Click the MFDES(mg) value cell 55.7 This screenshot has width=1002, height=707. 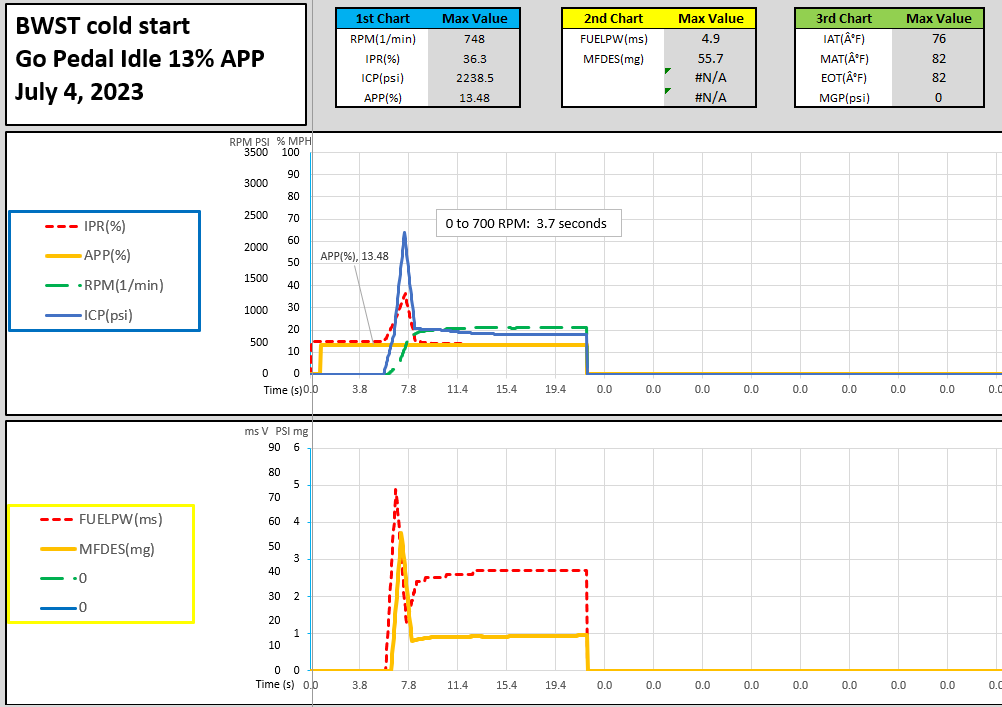coord(711,58)
